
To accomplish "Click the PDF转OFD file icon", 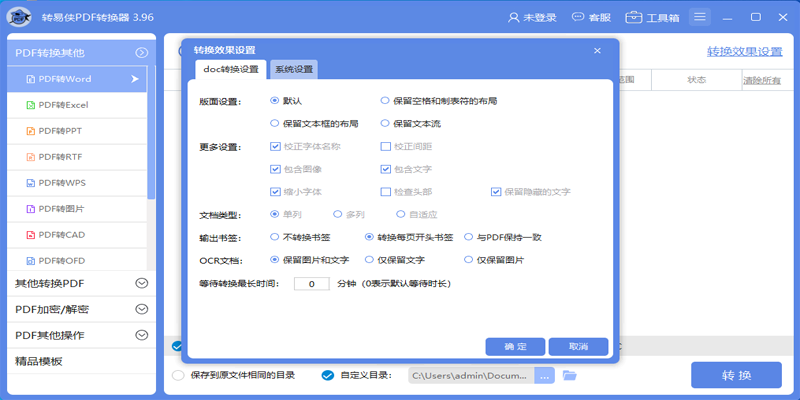I will click(30, 261).
